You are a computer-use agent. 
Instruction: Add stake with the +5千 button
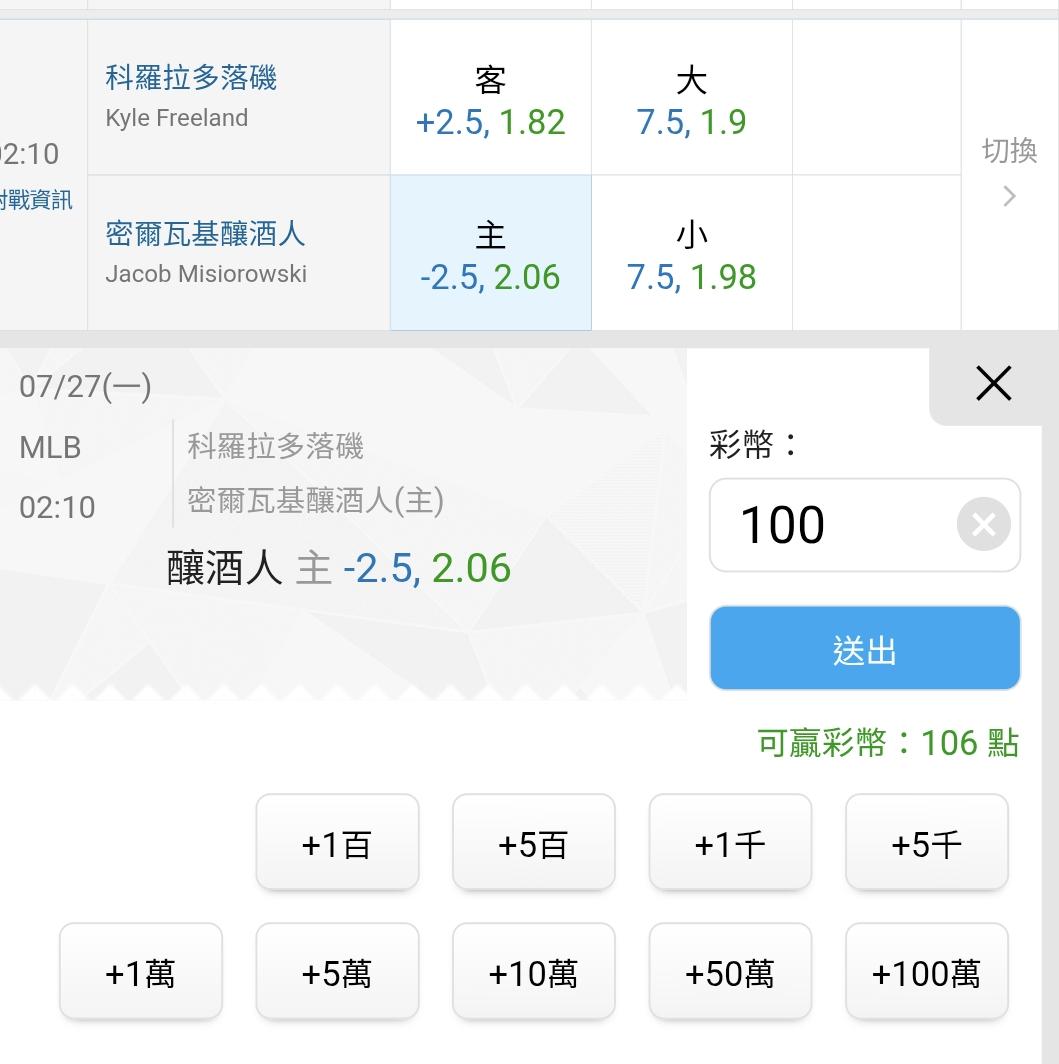[927, 842]
